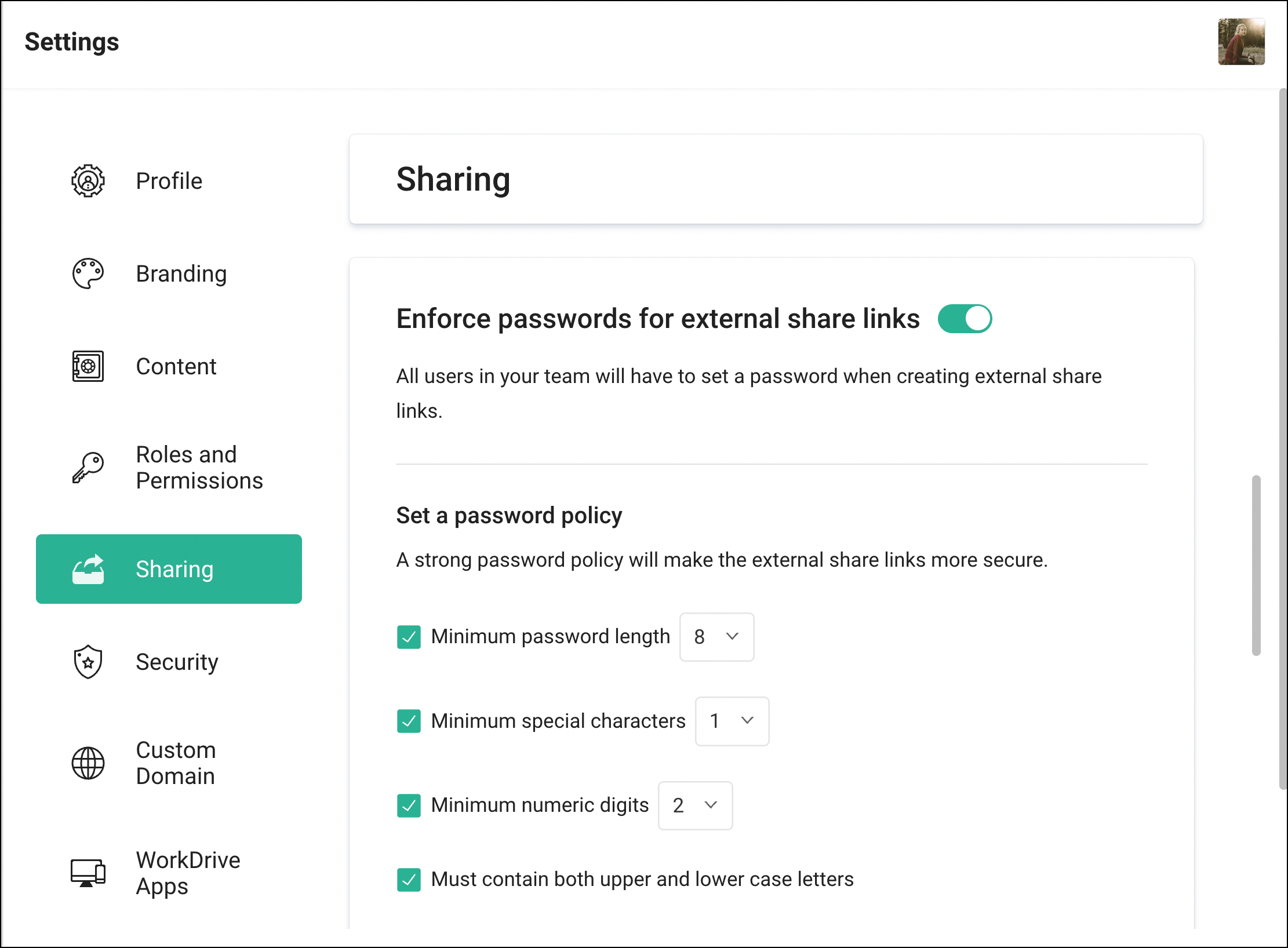1288x948 pixels.
Task: Open the minimum password length dropdown
Action: [716, 637]
